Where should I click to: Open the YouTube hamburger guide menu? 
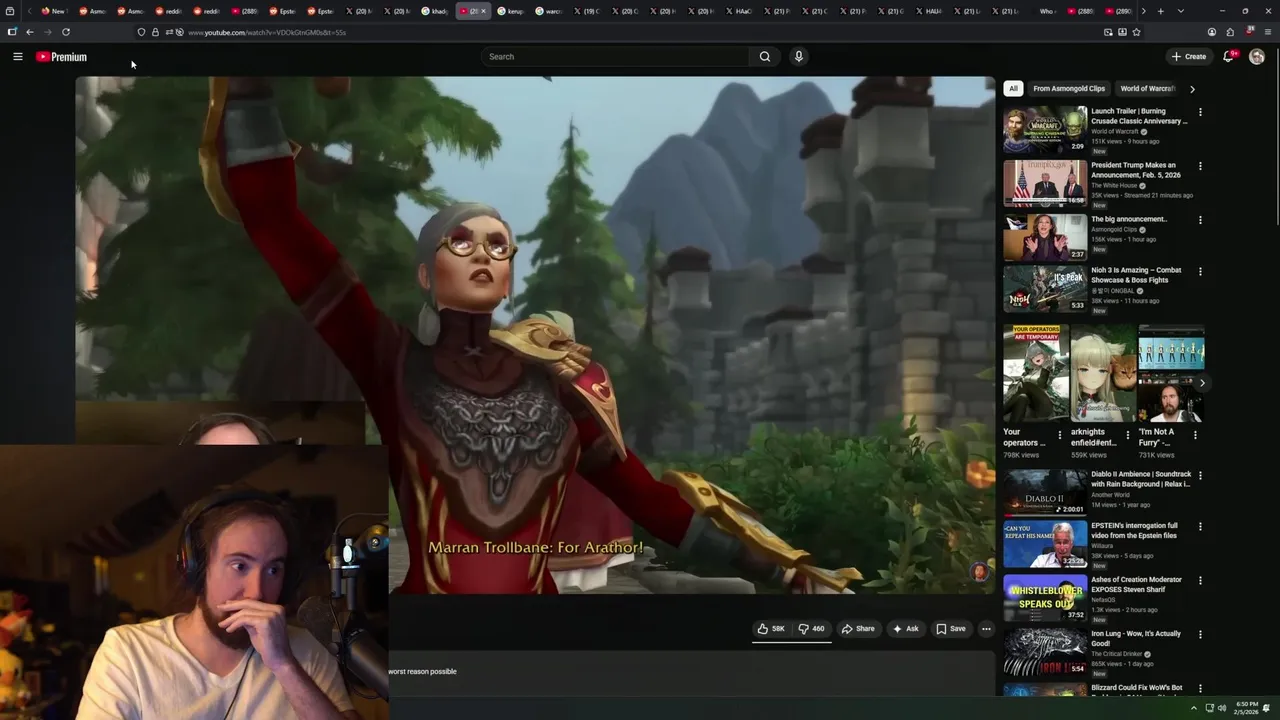pyautogui.click(x=17, y=57)
